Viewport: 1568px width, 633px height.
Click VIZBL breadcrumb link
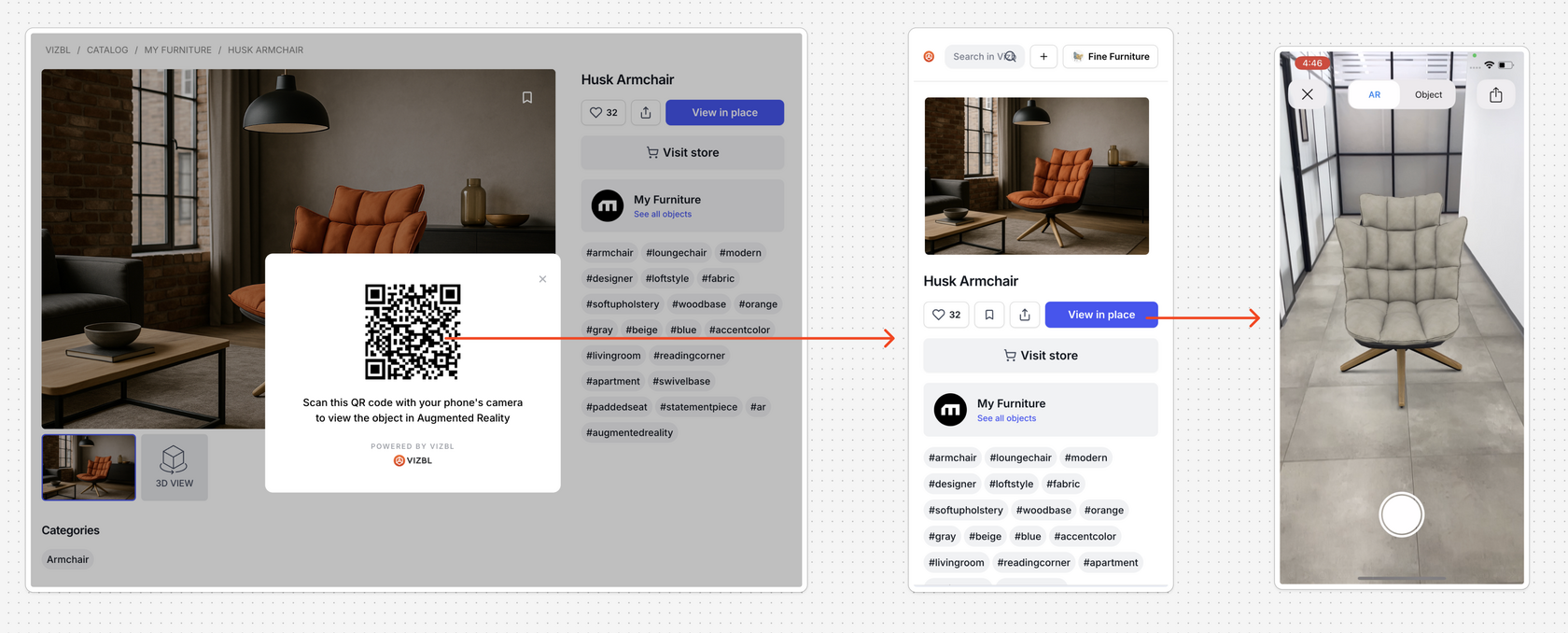point(58,49)
